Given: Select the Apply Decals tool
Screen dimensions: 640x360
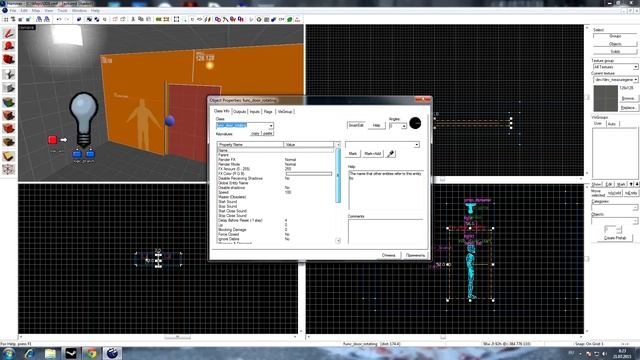Looking at the screenshot, I should [9, 129].
